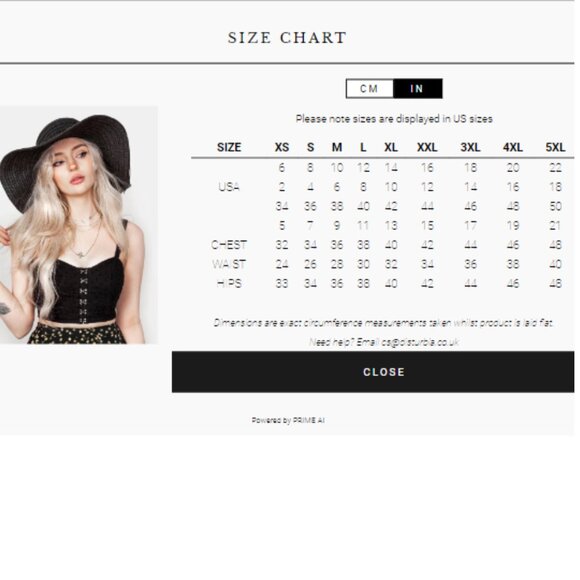Click the USA row label
This screenshot has width=580, height=580.
(229, 187)
